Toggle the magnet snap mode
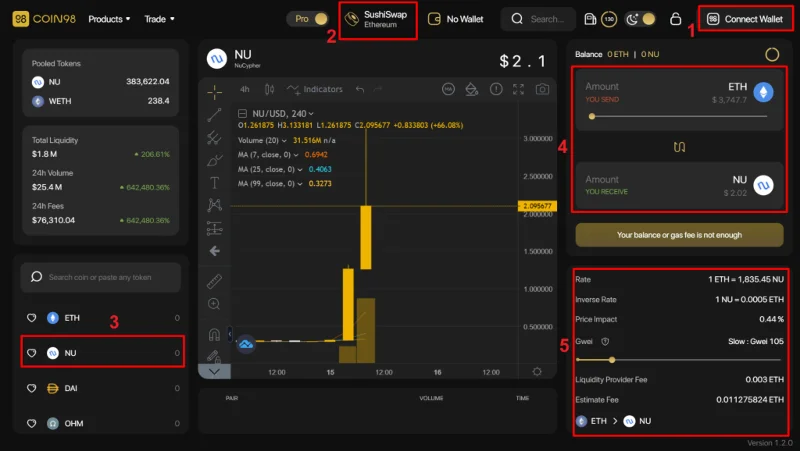Viewport: 800px width, 451px height. pos(214,334)
